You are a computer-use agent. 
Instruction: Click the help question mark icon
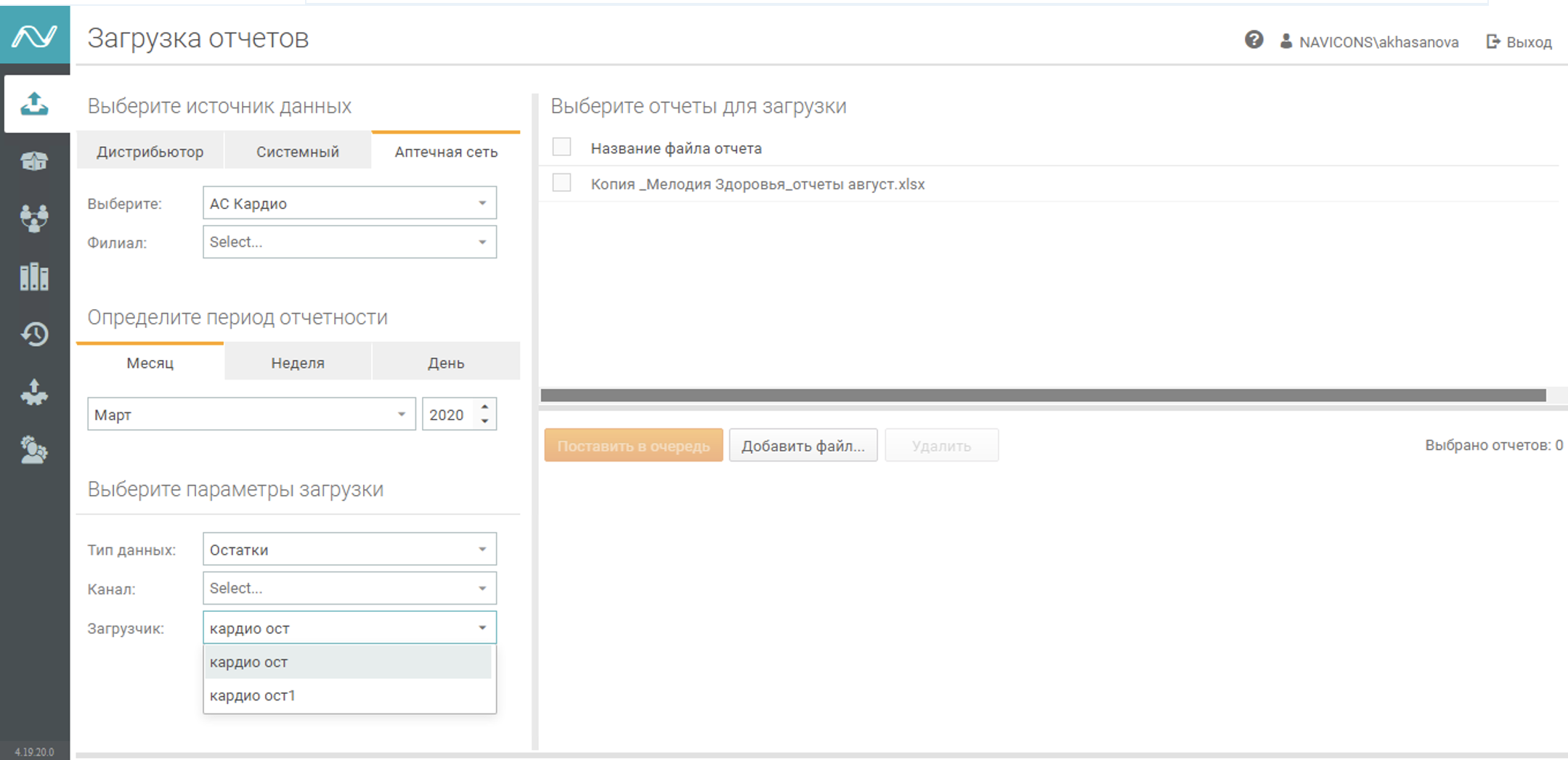1254,41
